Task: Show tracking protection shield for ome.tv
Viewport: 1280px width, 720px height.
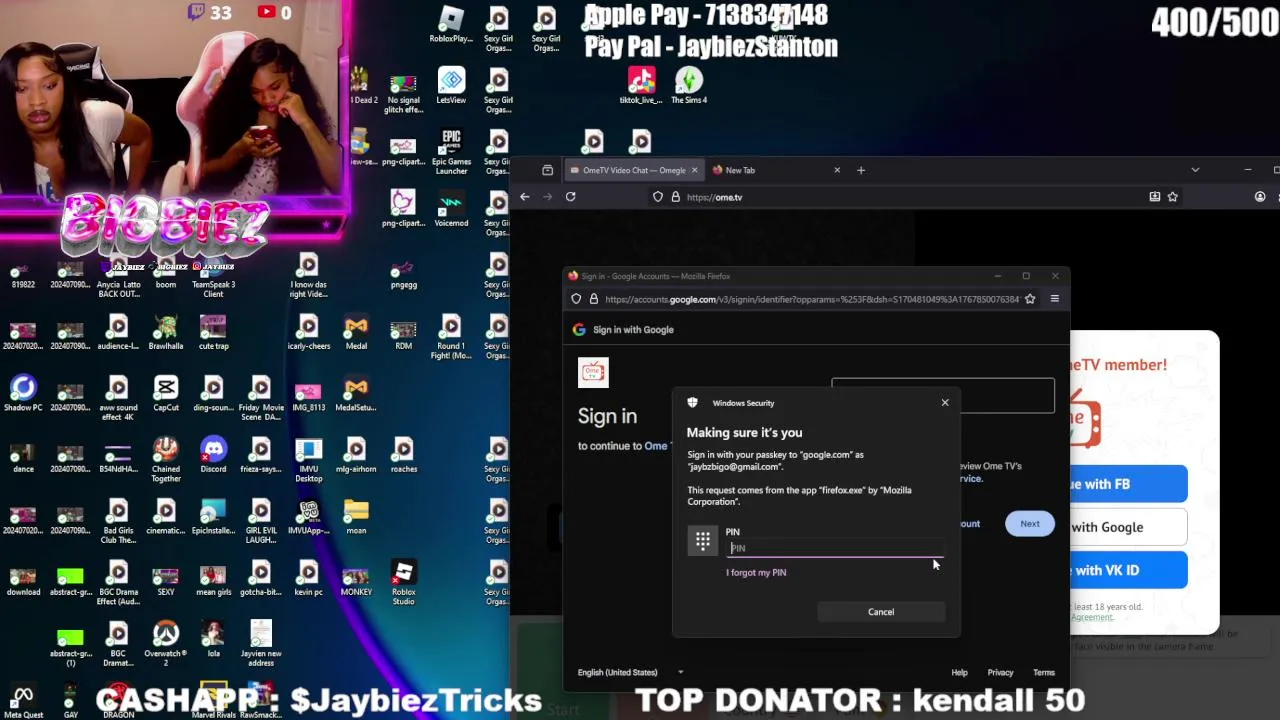Action: (658, 197)
